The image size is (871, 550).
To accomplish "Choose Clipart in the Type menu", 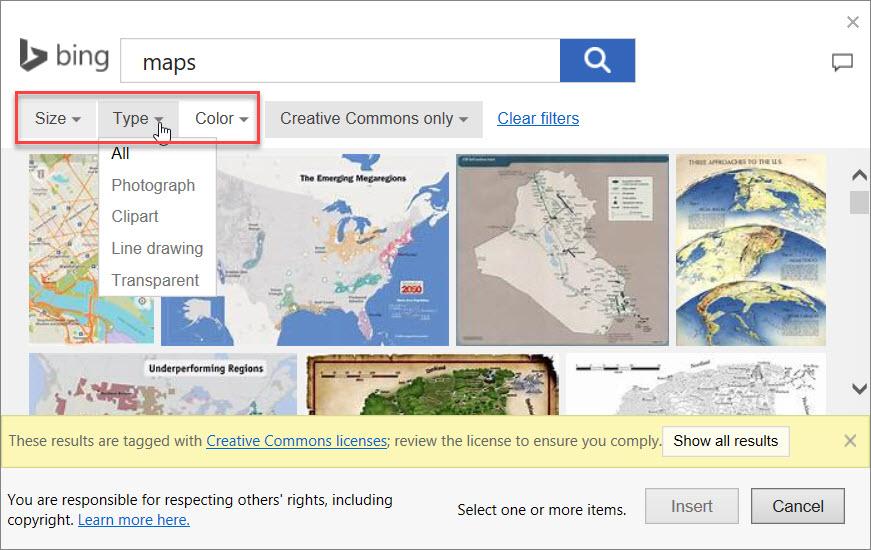I will (x=135, y=217).
